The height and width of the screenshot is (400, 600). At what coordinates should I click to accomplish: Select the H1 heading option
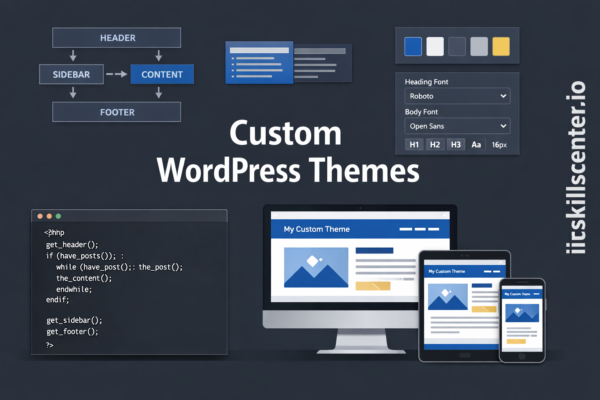coord(413,145)
